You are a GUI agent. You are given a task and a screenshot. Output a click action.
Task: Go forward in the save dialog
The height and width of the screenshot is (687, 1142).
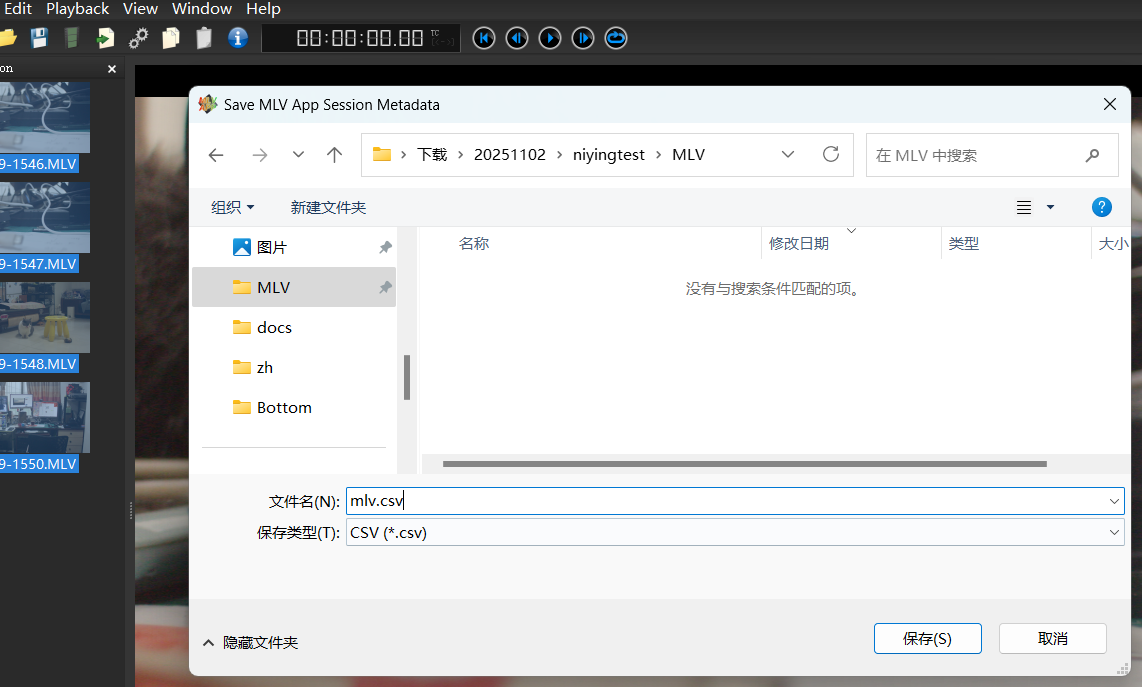point(259,154)
